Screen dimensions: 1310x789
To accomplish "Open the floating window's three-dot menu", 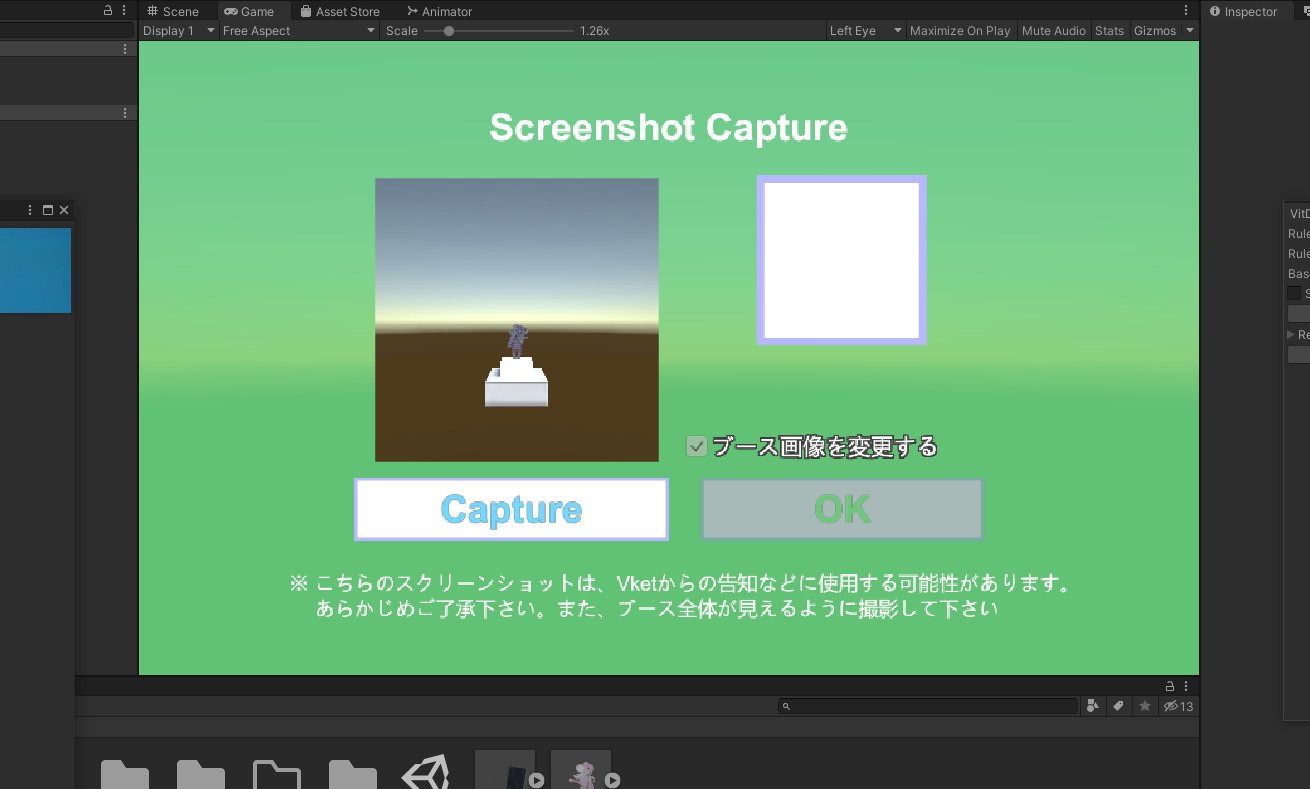I will coord(30,210).
